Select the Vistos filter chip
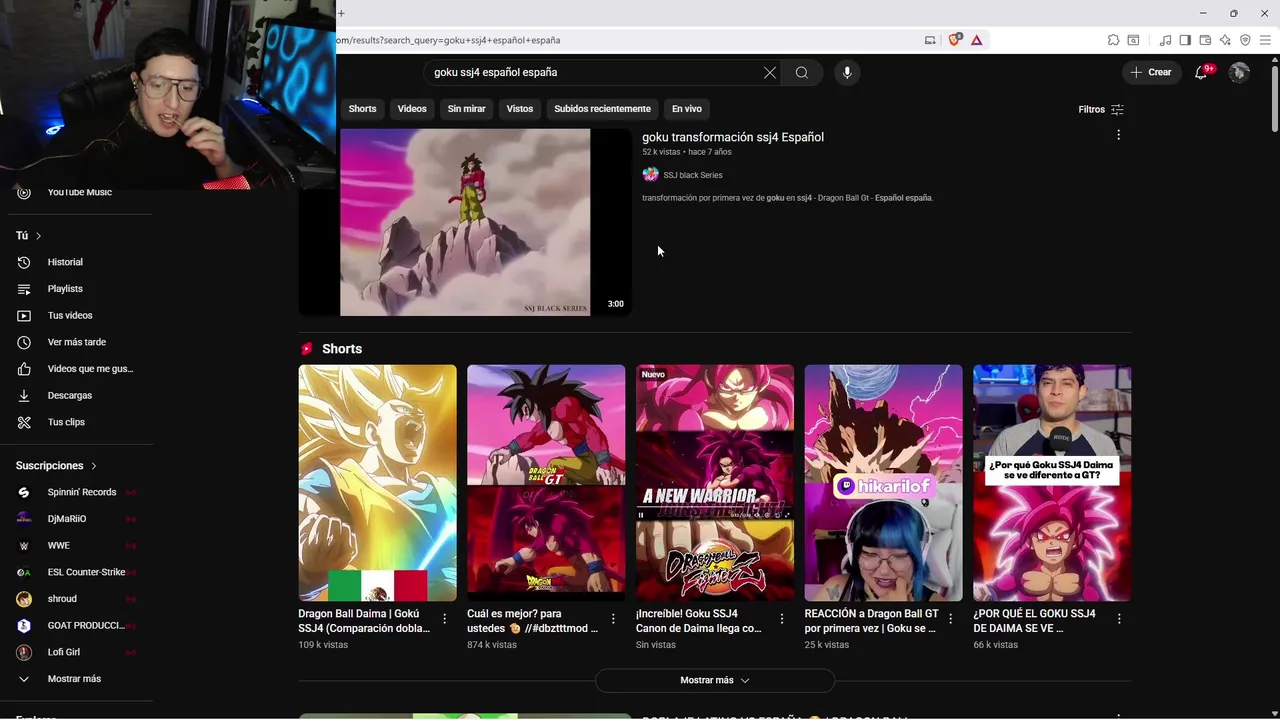This screenshot has height=720, width=1280. 520,109
